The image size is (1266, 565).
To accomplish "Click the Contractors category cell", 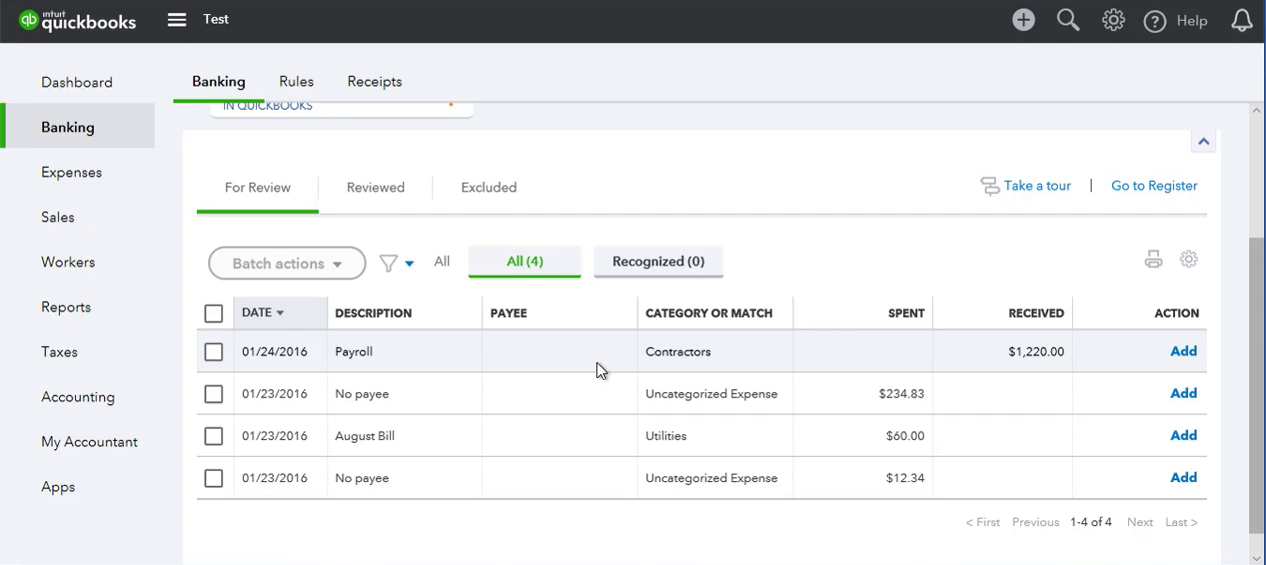I will pos(715,352).
